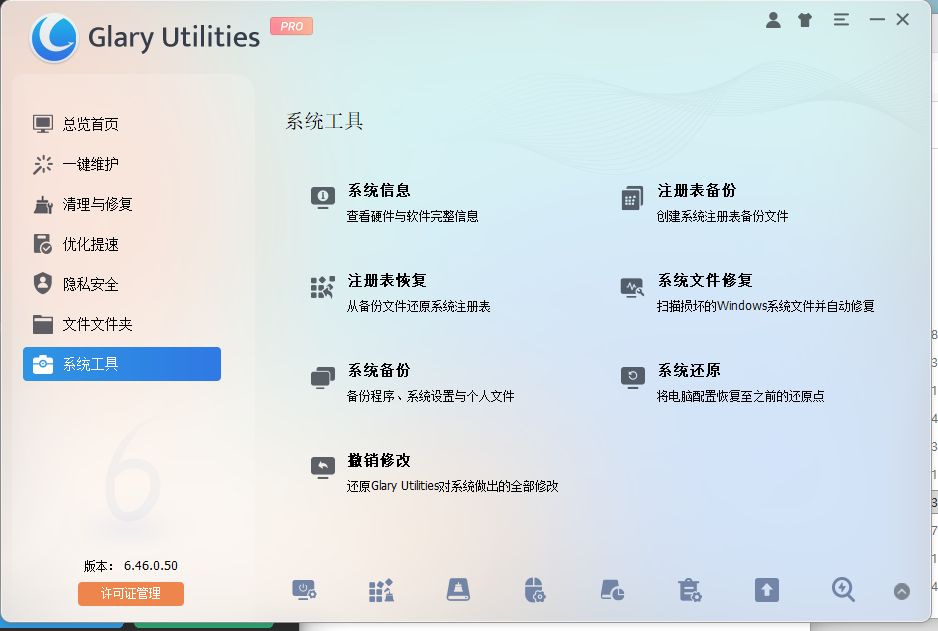This screenshot has height=631, width=938.
Task: Expand the bottom toolbar chevron
Action: click(902, 592)
